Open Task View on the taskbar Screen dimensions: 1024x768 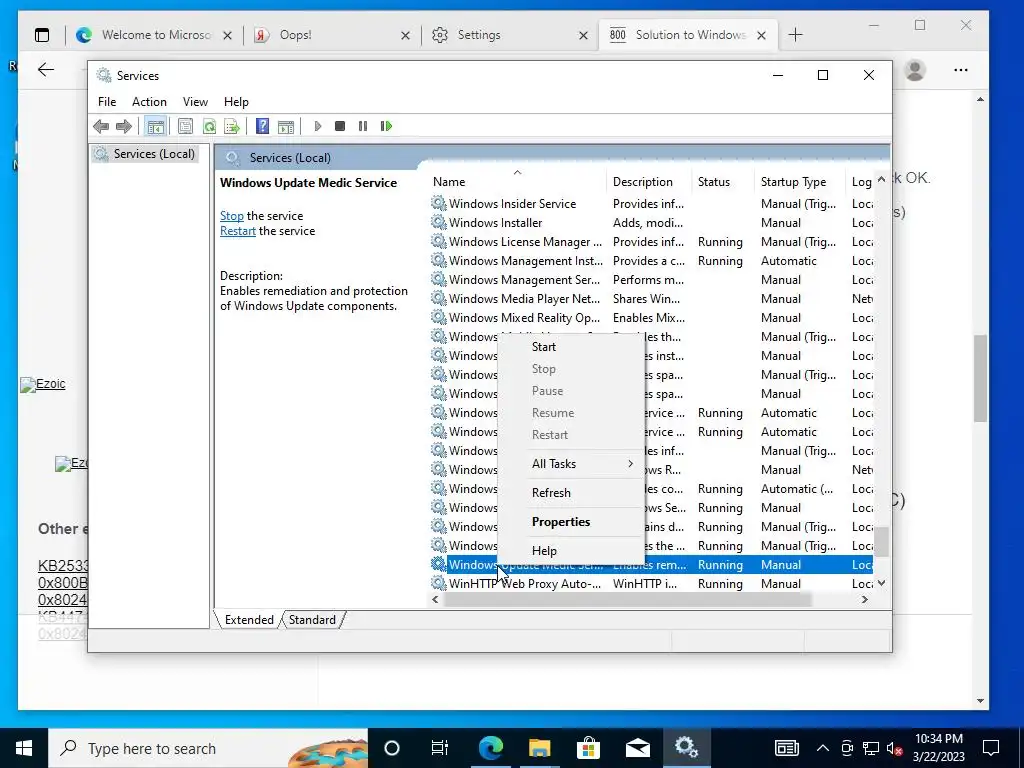pos(440,748)
